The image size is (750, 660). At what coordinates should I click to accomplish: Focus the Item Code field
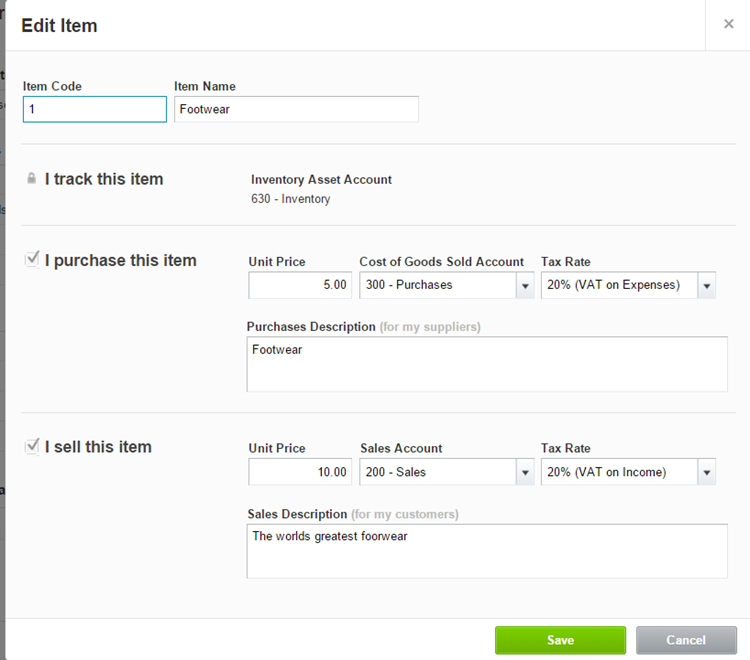(x=95, y=109)
